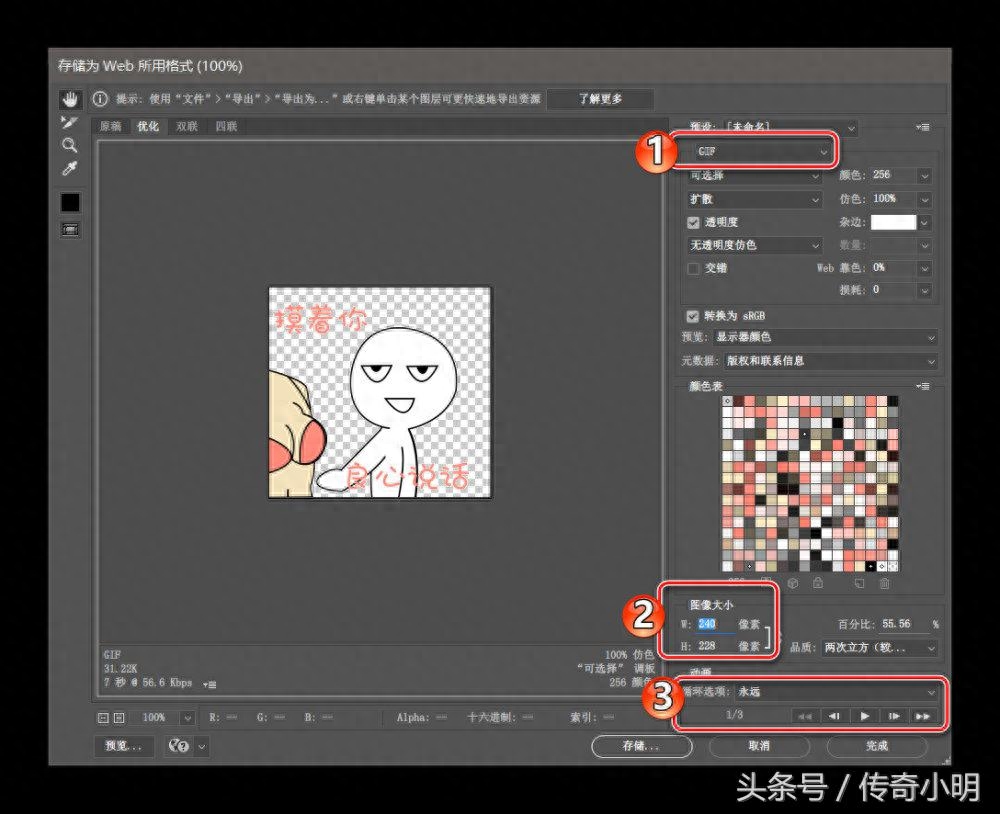
Task: Click the black eyedropper color swatch
Action: [x=70, y=202]
